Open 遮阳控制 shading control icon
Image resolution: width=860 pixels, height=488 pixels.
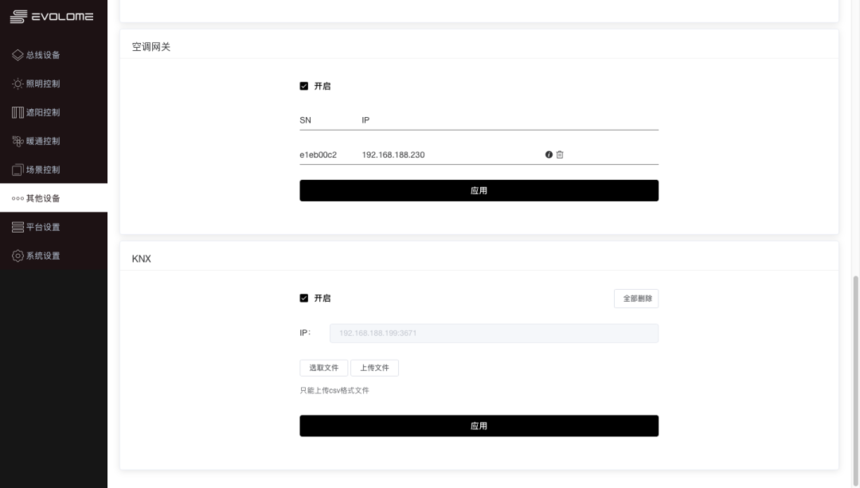click(x=18, y=112)
